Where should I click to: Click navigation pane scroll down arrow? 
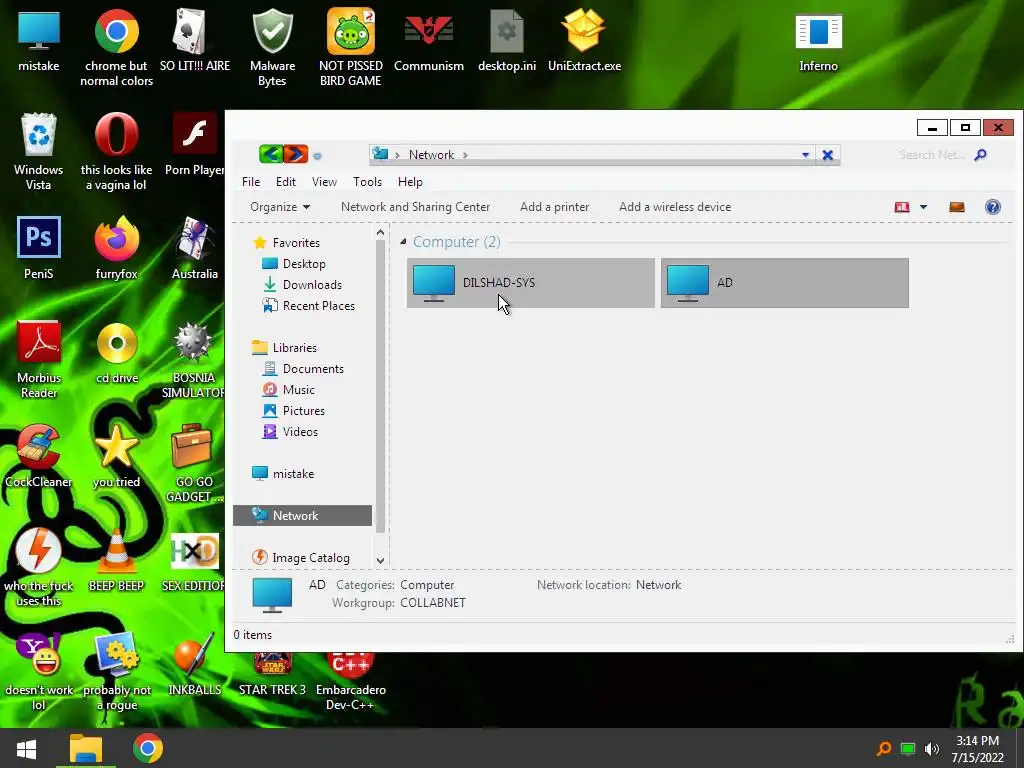pos(380,560)
